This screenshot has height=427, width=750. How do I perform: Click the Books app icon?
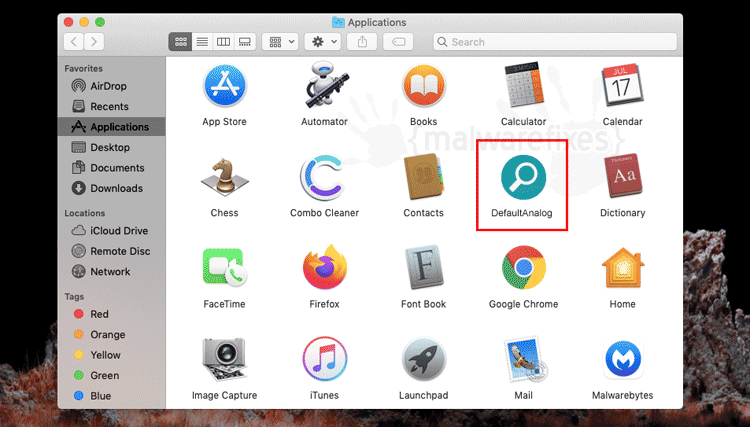423,85
